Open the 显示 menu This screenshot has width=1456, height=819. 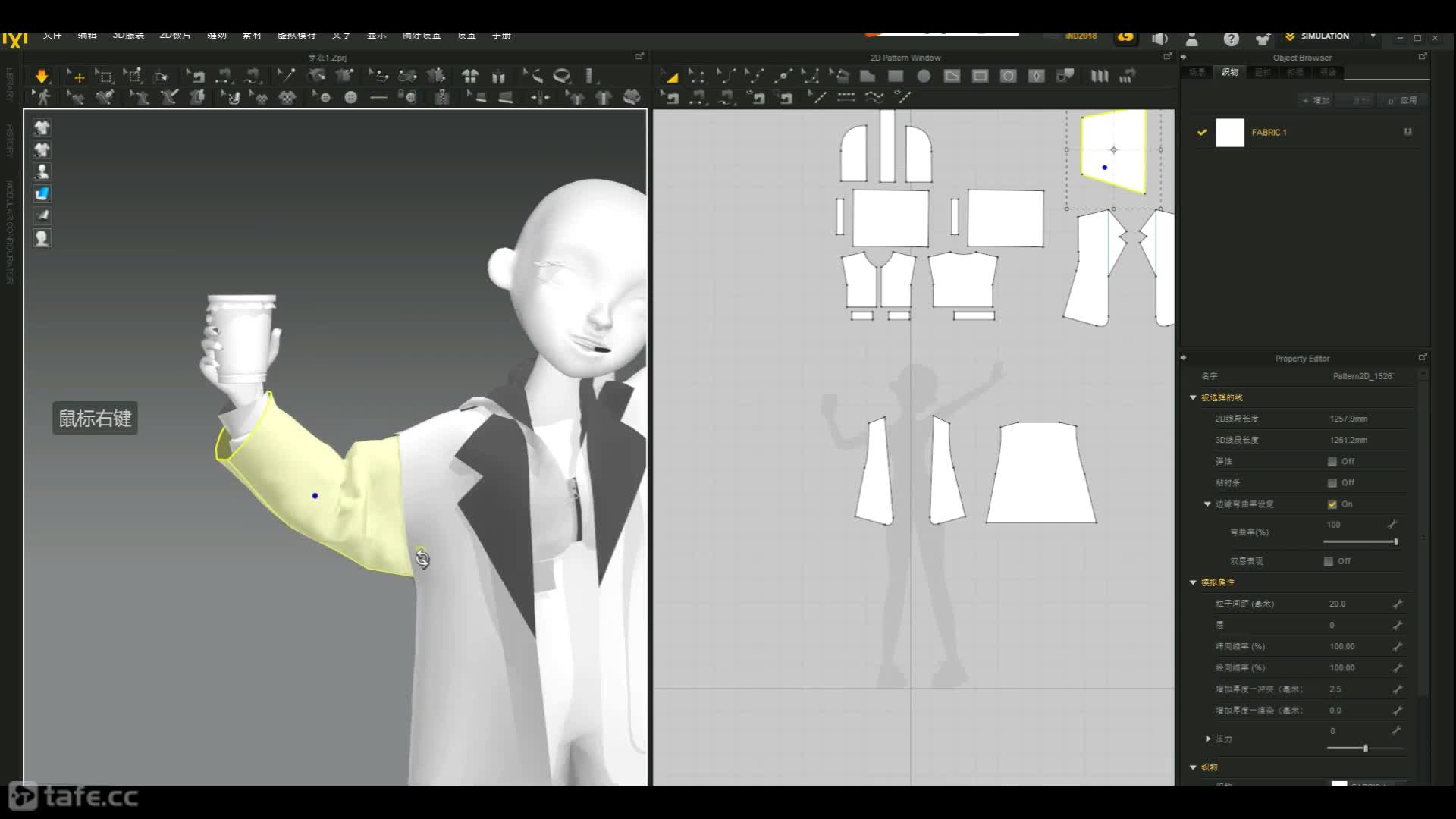(377, 36)
